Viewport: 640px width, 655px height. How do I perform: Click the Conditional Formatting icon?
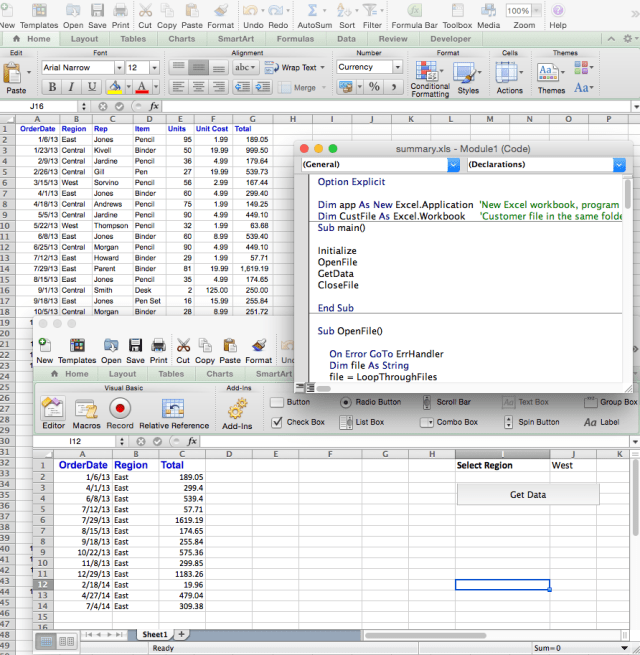(428, 71)
